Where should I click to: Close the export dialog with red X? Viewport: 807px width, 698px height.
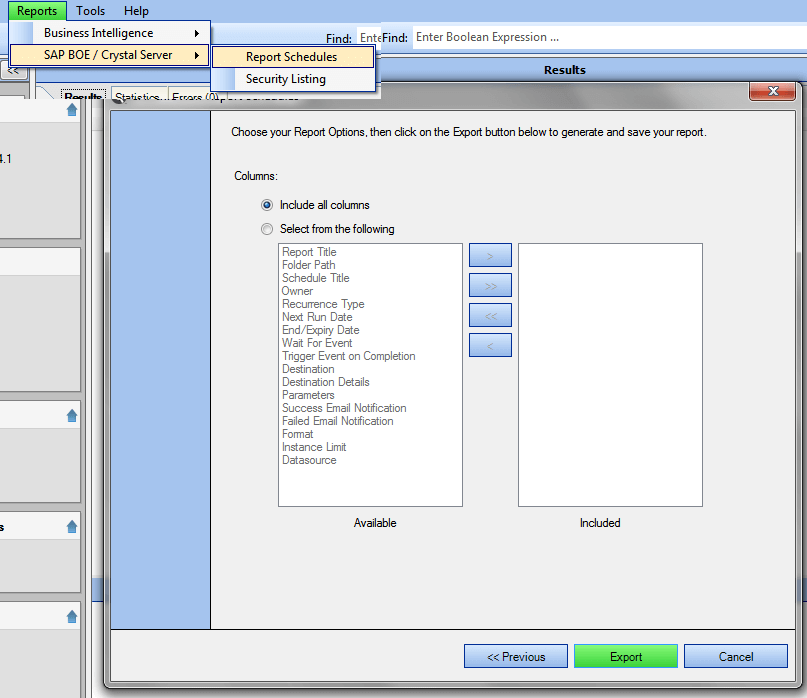pos(773,92)
